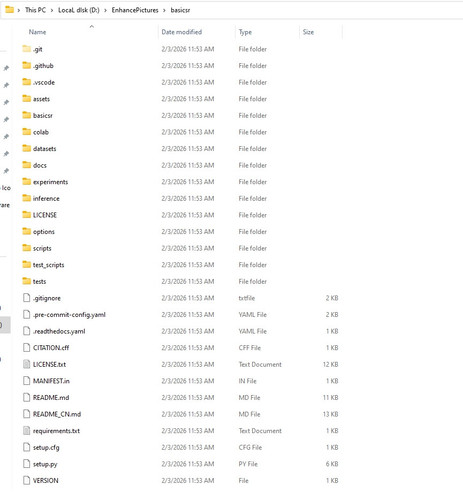463x500 pixels.
Task: Select the requirements.txt document icon
Action: point(27,431)
